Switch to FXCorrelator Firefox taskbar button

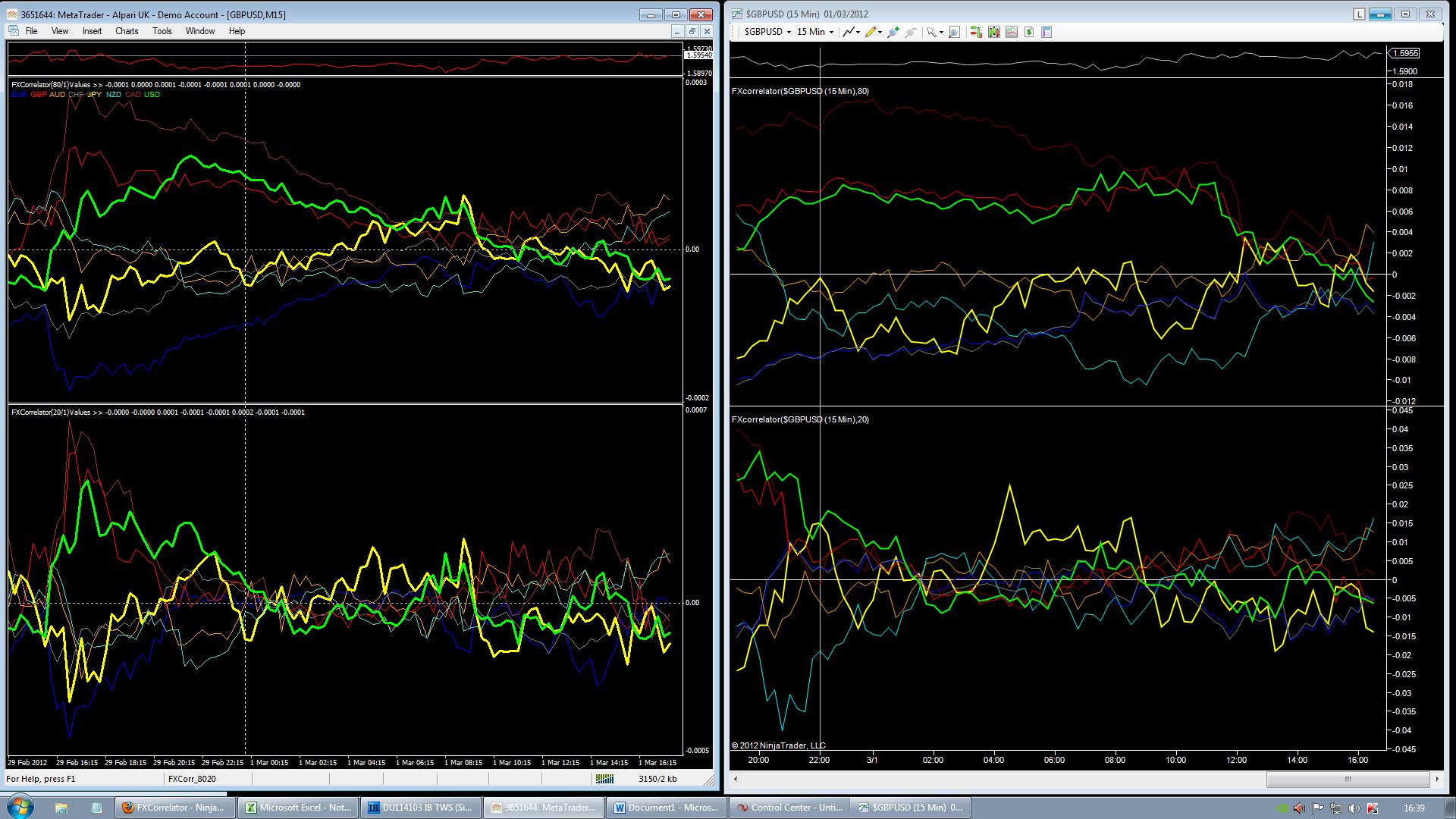[175, 808]
